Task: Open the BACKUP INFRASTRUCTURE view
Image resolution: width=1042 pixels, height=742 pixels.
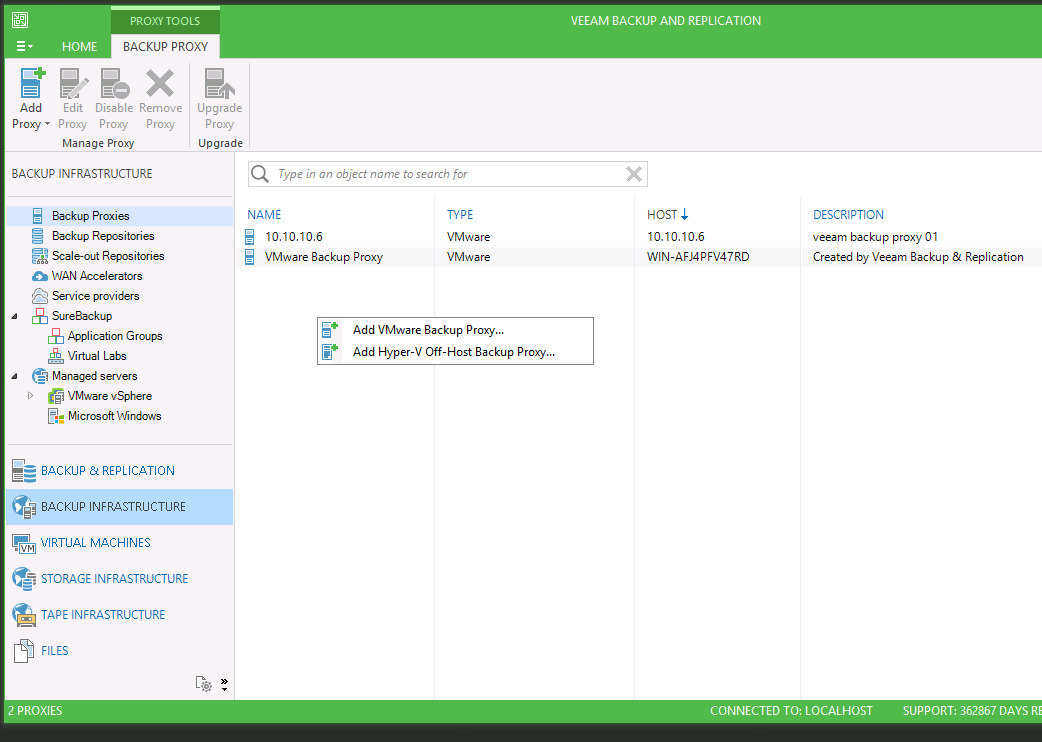Action: pyautogui.click(x=120, y=507)
